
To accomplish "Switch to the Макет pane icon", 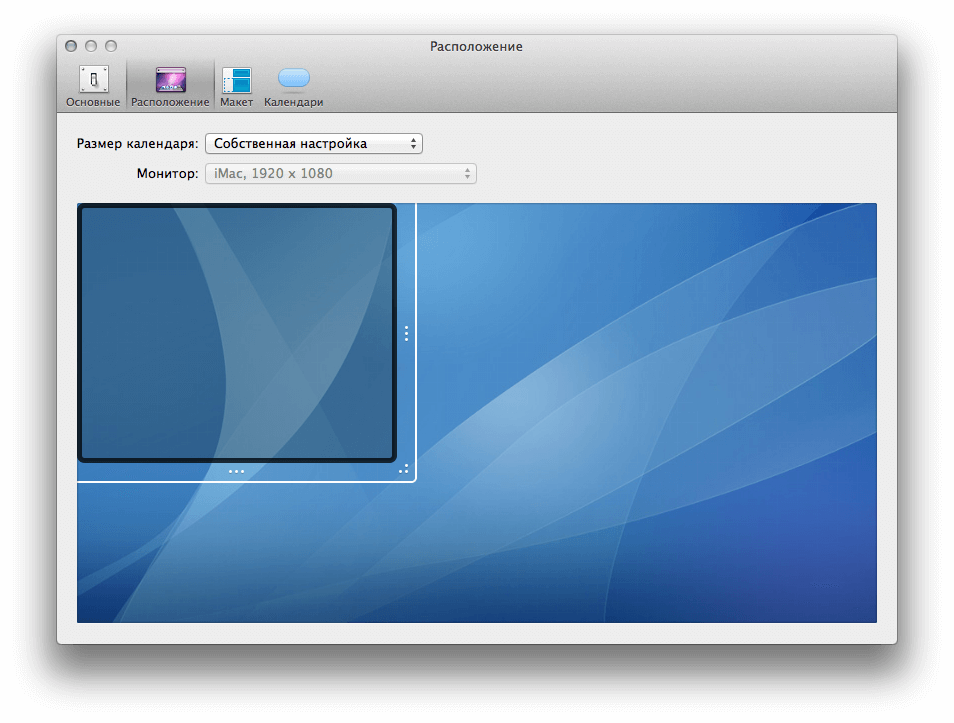I will 237,80.
